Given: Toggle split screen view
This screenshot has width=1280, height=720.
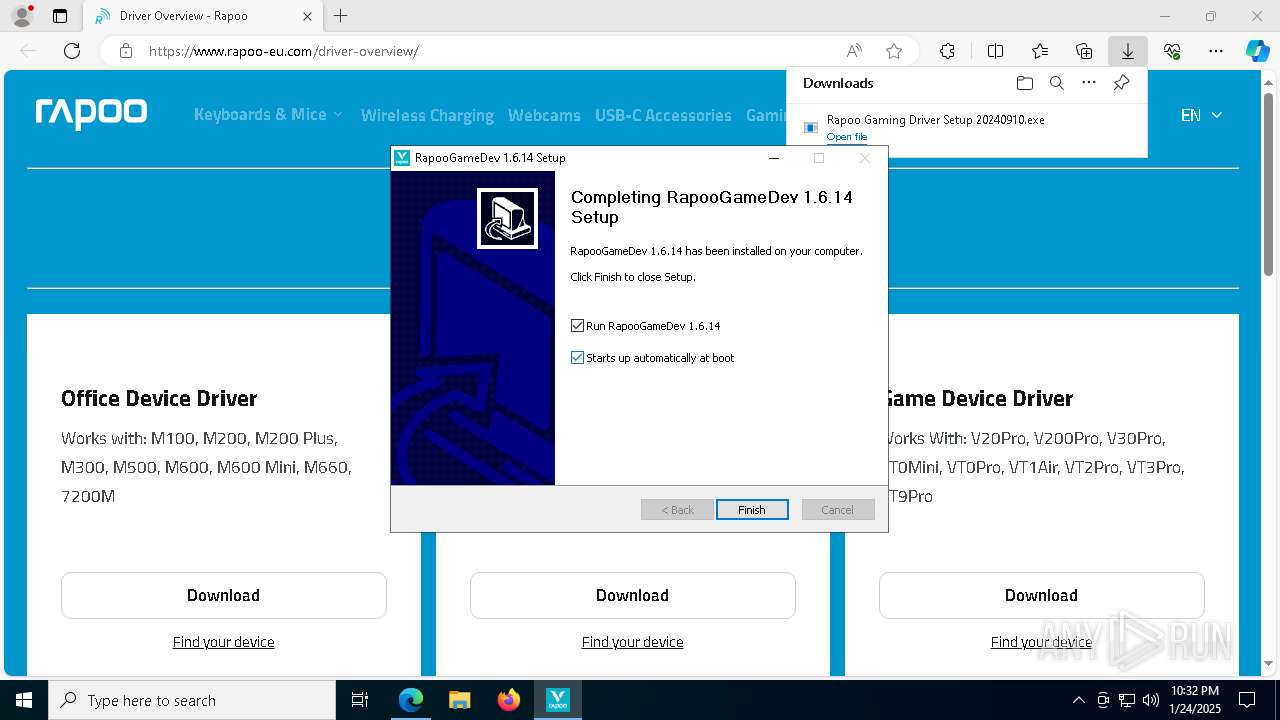Looking at the screenshot, I should [995, 51].
